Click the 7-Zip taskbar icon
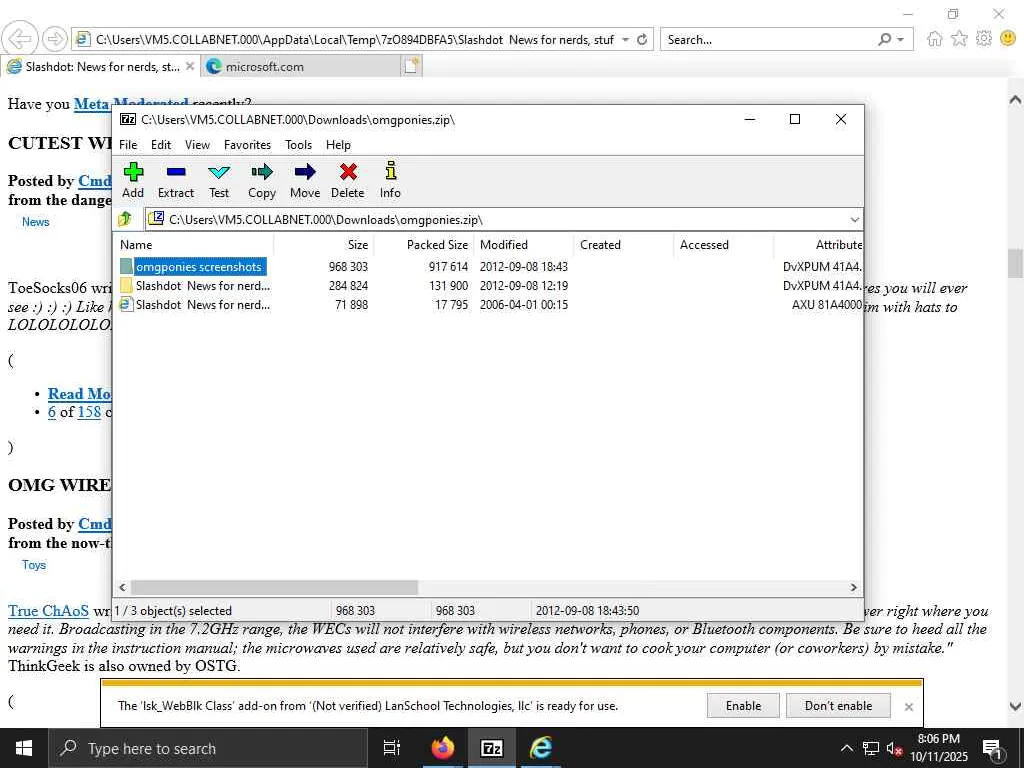 coord(492,748)
